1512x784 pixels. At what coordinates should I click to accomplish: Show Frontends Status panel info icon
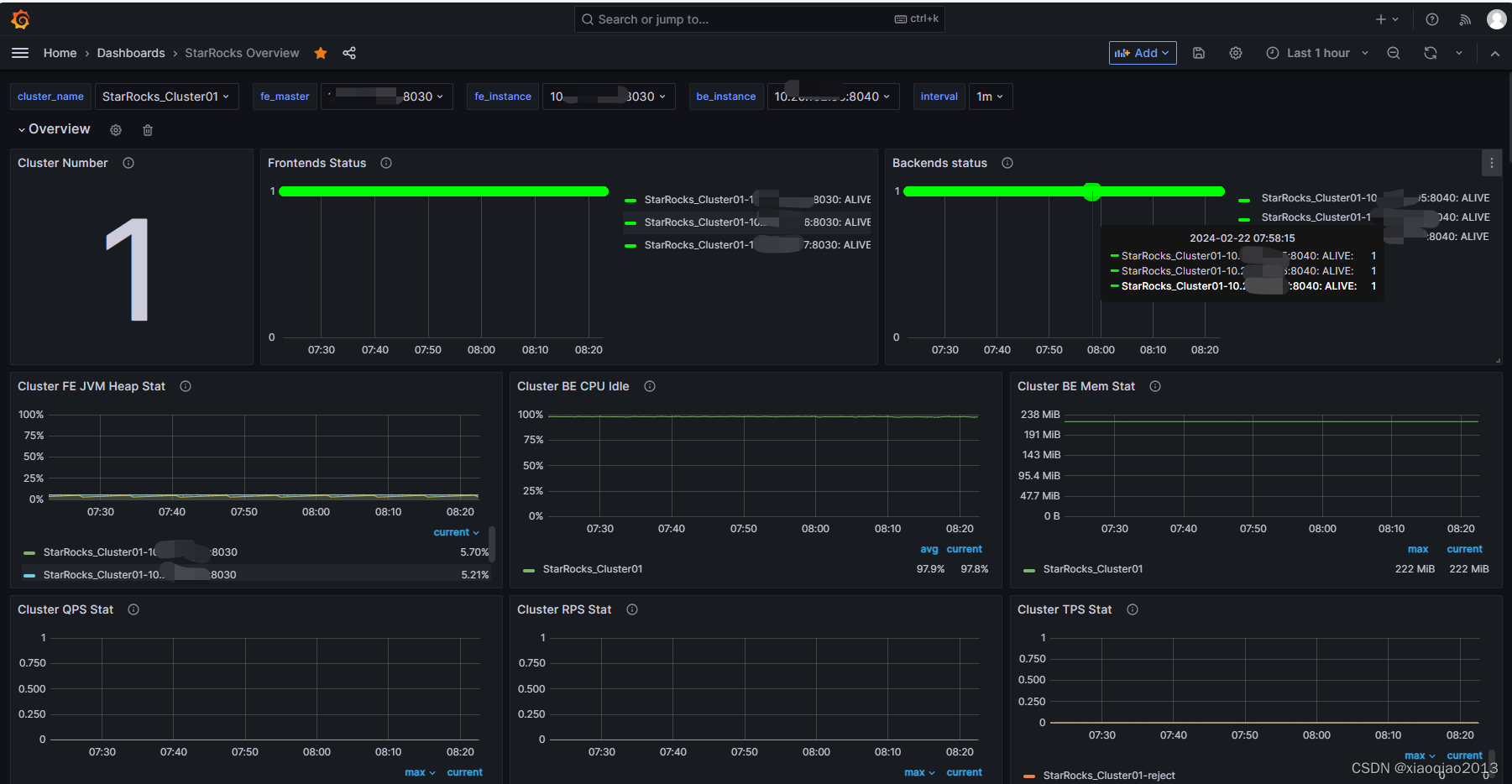[x=386, y=163]
